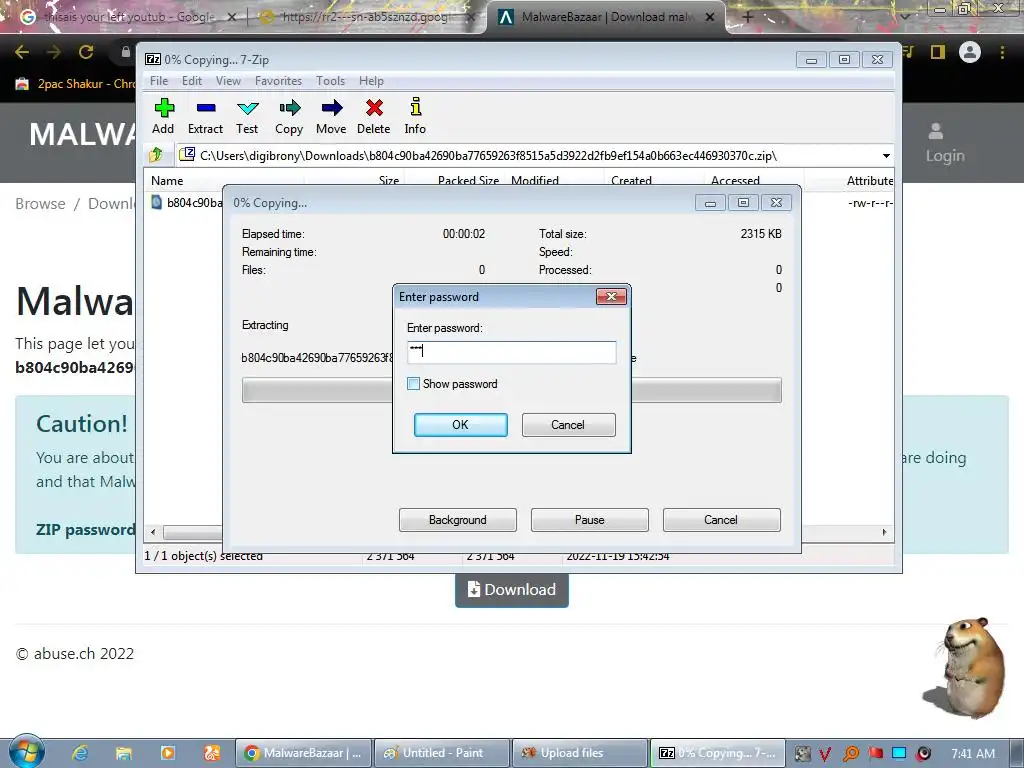This screenshot has height=768, width=1024.
Task: Cancel the Enter password dialog
Action: pyautogui.click(x=568, y=424)
